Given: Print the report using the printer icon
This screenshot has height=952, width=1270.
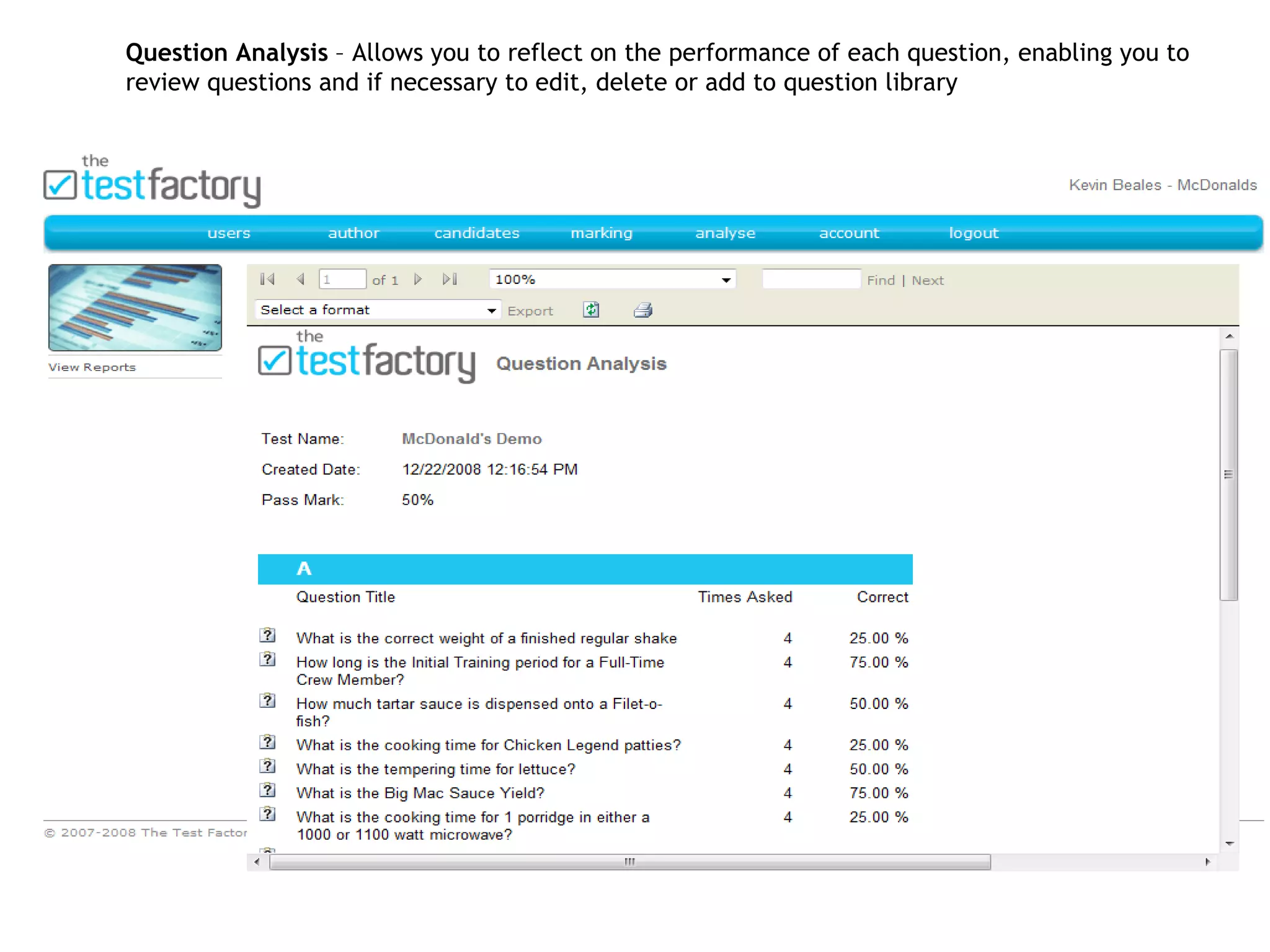Looking at the screenshot, I should [x=643, y=310].
